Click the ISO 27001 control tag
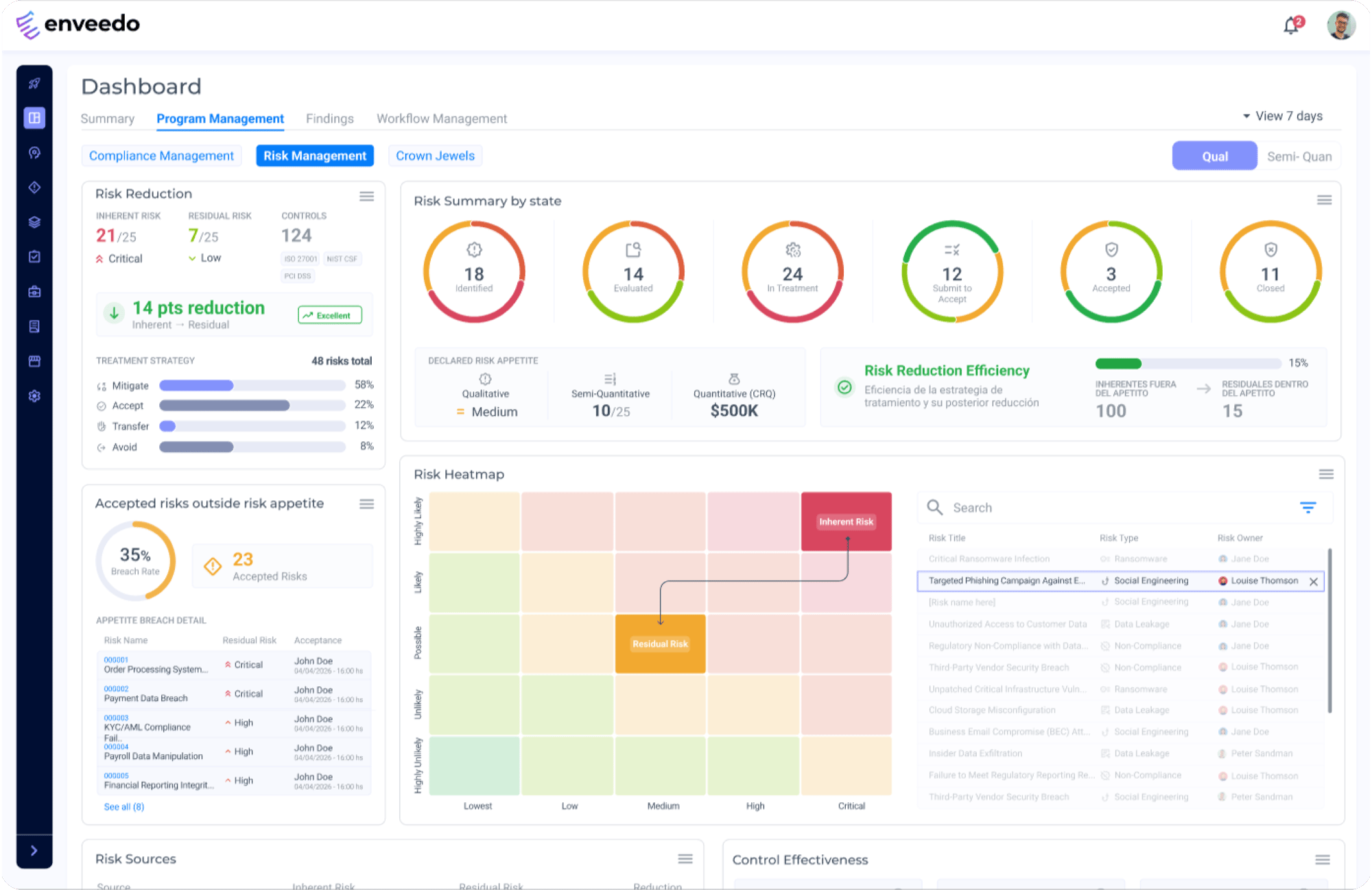 300,259
